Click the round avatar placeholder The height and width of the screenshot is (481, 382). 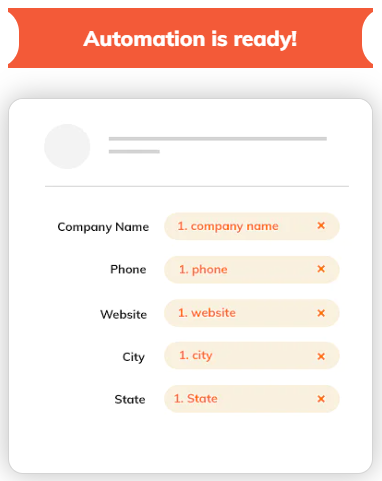click(67, 146)
